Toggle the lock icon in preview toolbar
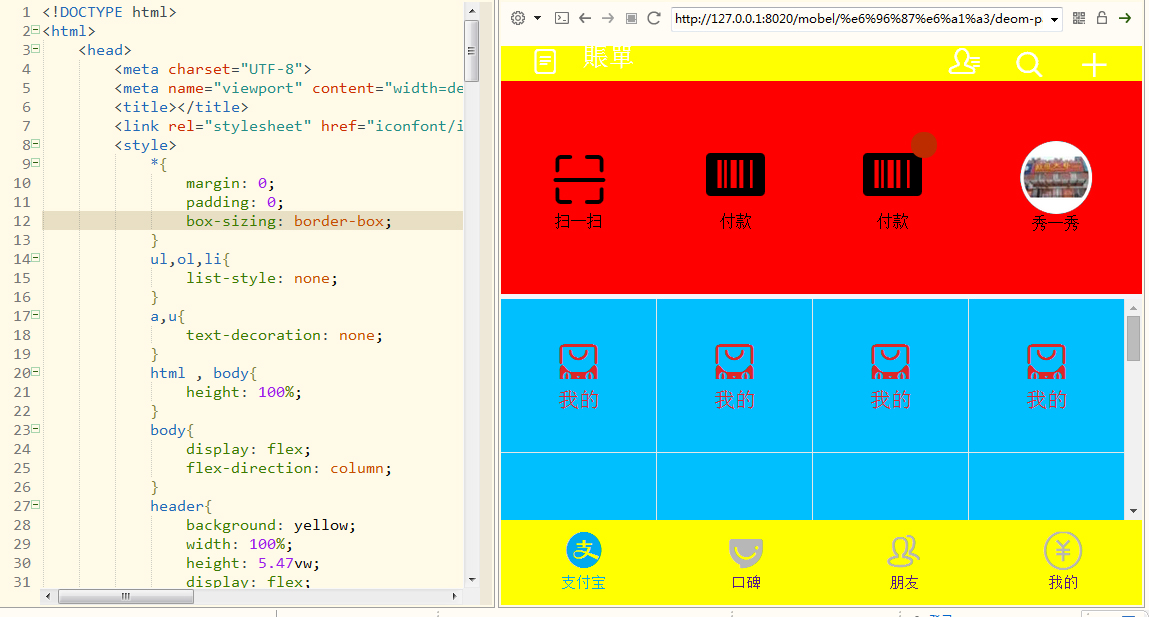The image size is (1149, 617). (x=1102, y=18)
